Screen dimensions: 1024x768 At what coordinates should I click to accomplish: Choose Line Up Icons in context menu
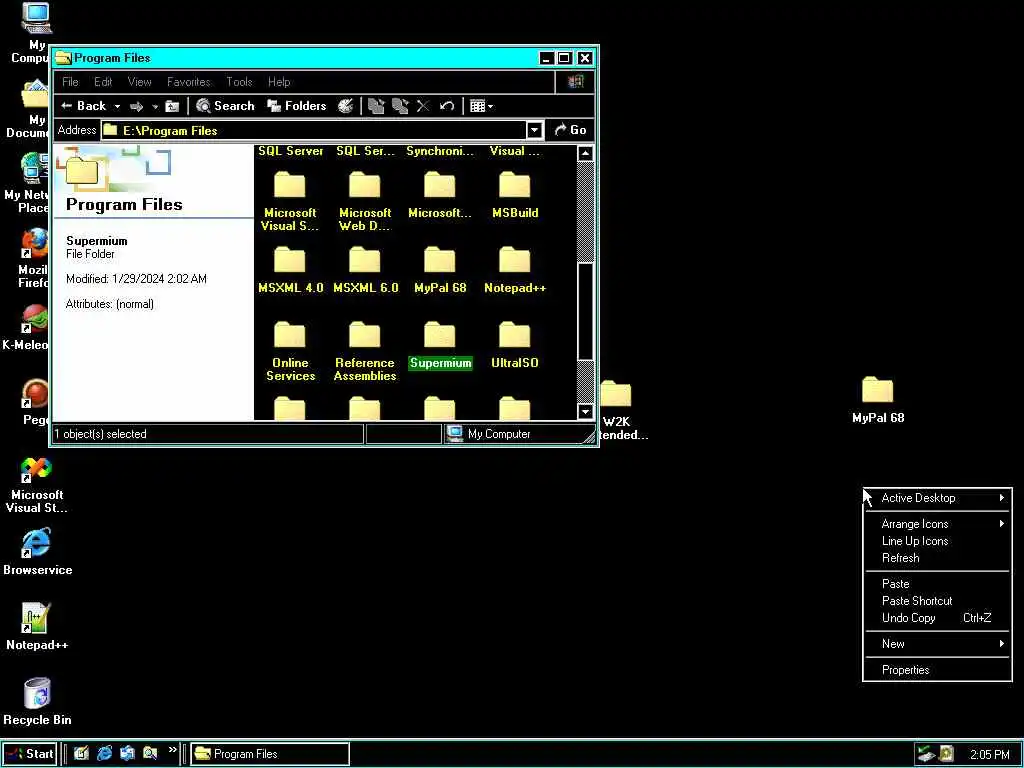pos(937,541)
